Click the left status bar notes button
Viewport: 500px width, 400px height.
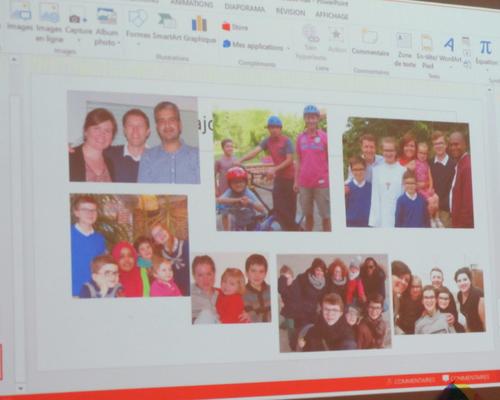click(411, 380)
